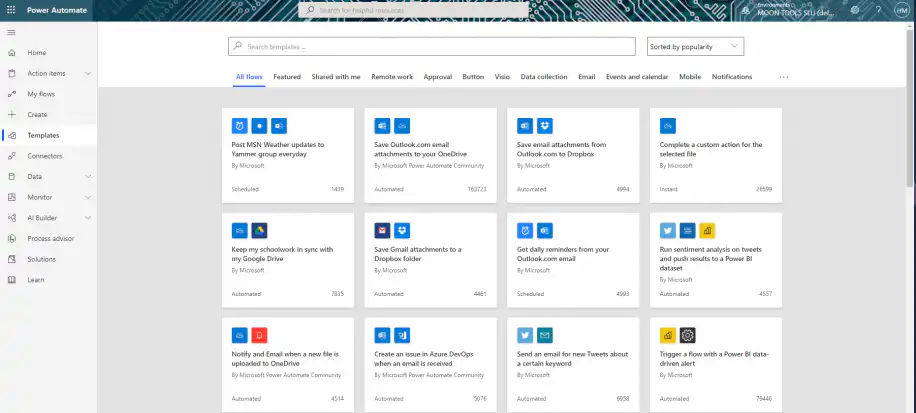The width and height of the screenshot is (916, 413).
Task: Click the red notification icon on OneDrive card
Action: click(259, 335)
